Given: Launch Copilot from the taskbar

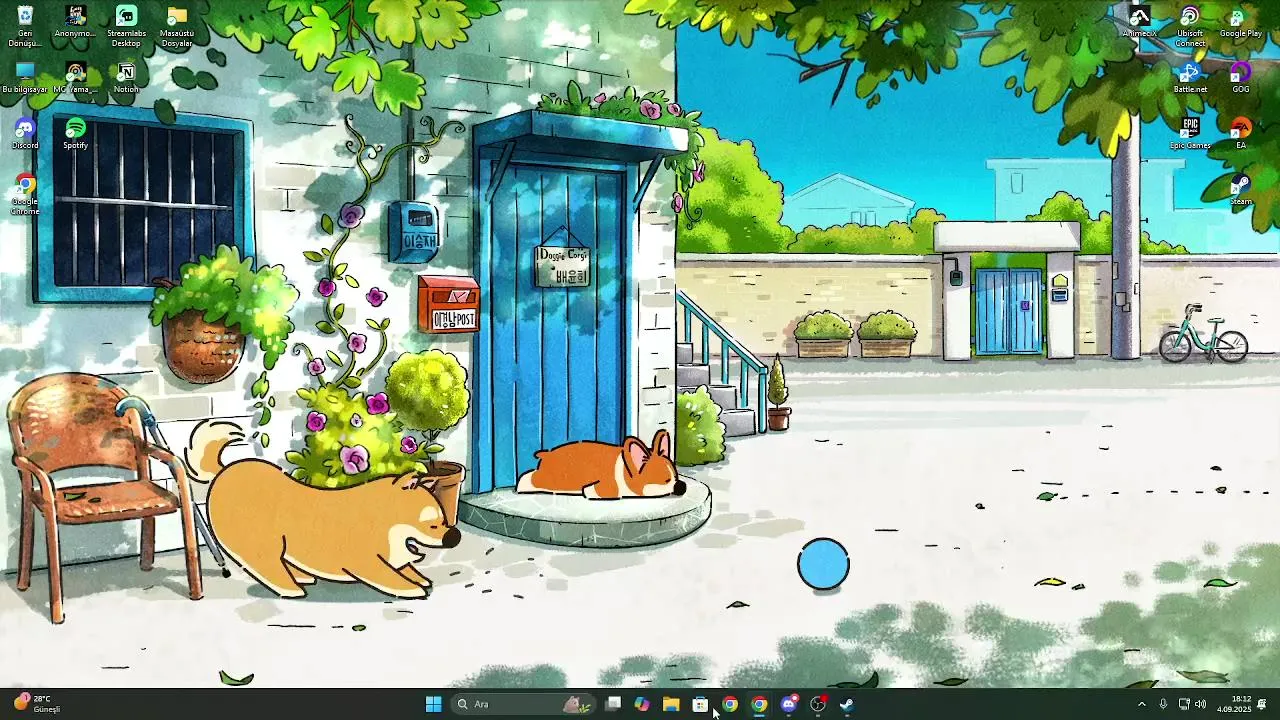Looking at the screenshot, I should pos(642,704).
